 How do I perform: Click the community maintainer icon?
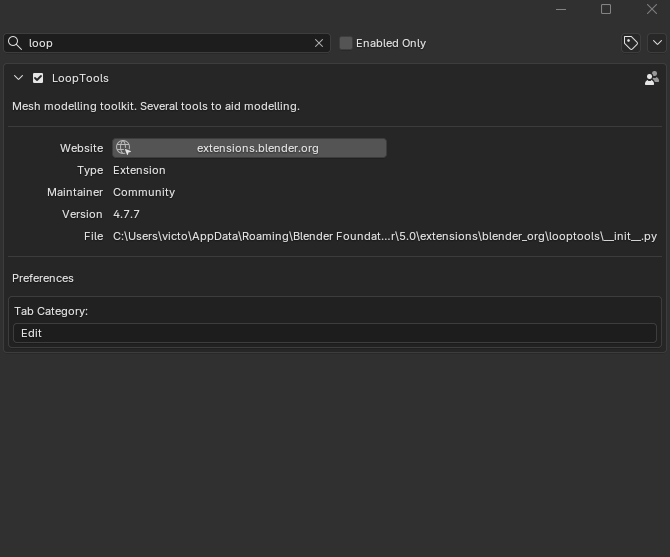point(652,78)
